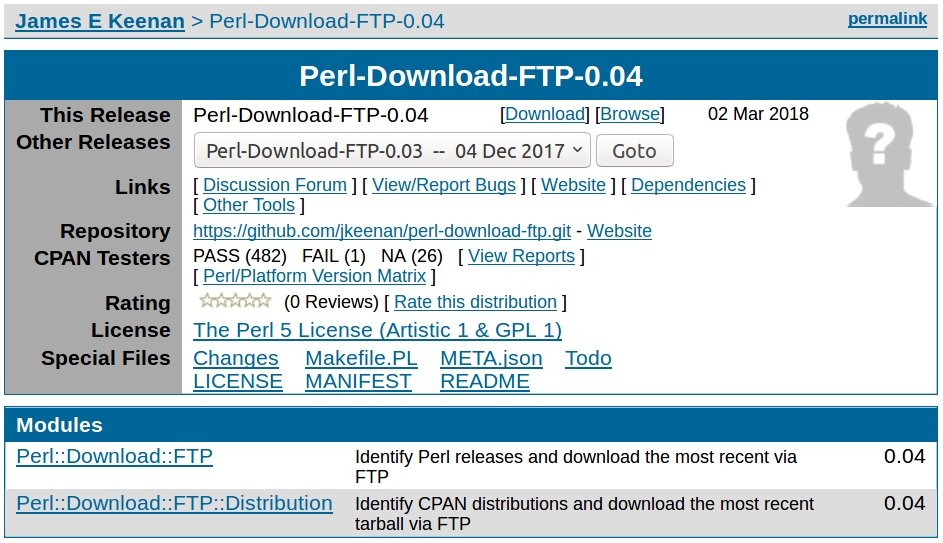Visit the Dependencies link
This screenshot has width=943, height=543.
point(688,185)
